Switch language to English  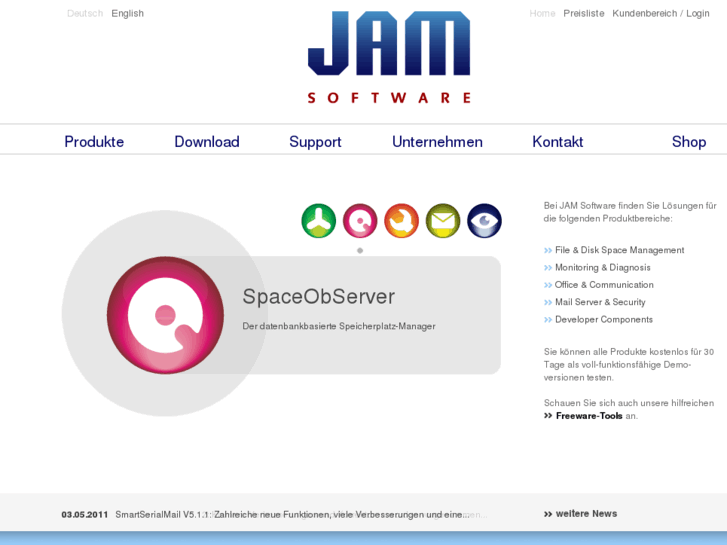[x=128, y=13]
